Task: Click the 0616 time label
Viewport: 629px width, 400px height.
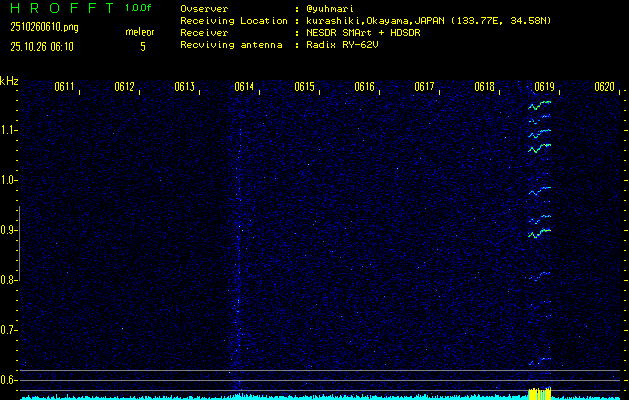Action: (364, 87)
